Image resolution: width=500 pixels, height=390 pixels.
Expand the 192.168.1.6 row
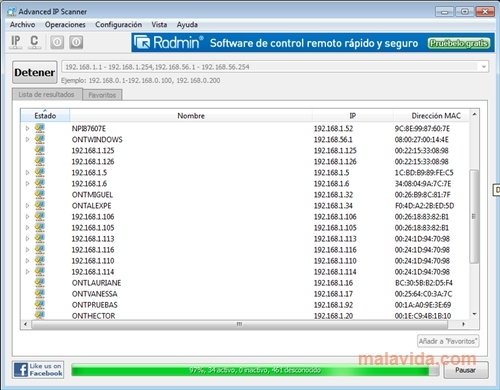27,183
